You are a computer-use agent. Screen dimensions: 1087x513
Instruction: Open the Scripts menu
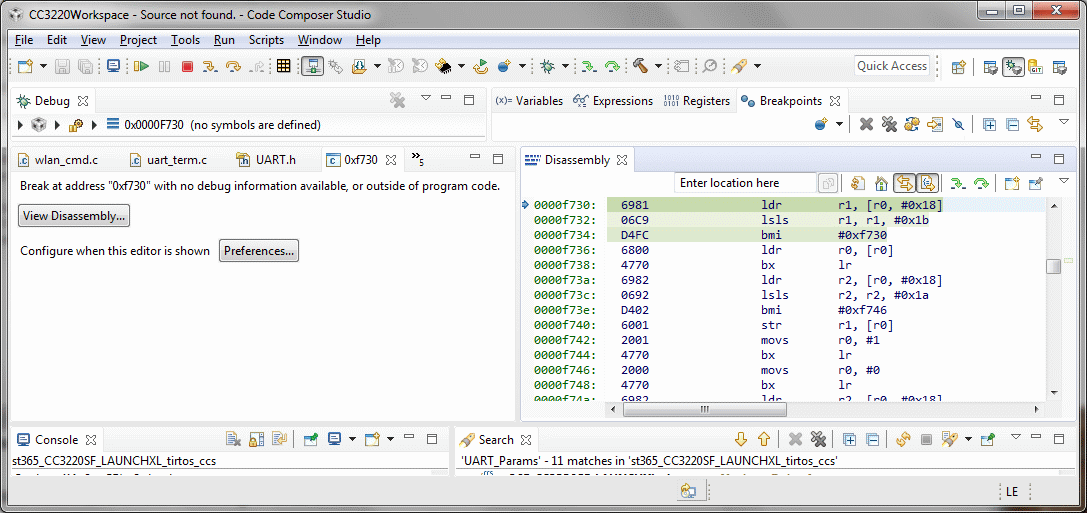pos(266,40)
